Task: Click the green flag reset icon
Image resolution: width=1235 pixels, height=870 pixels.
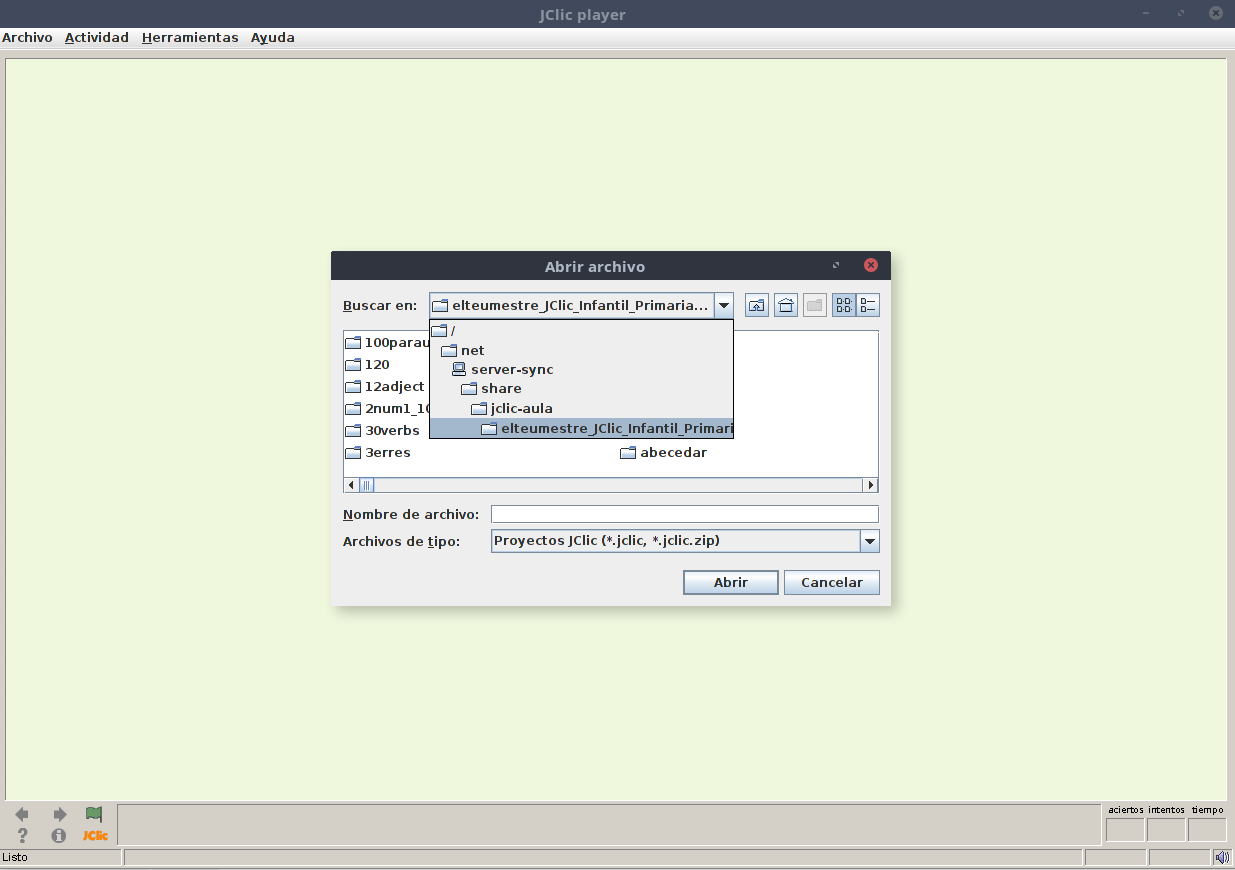Action: tap(94, 814)
